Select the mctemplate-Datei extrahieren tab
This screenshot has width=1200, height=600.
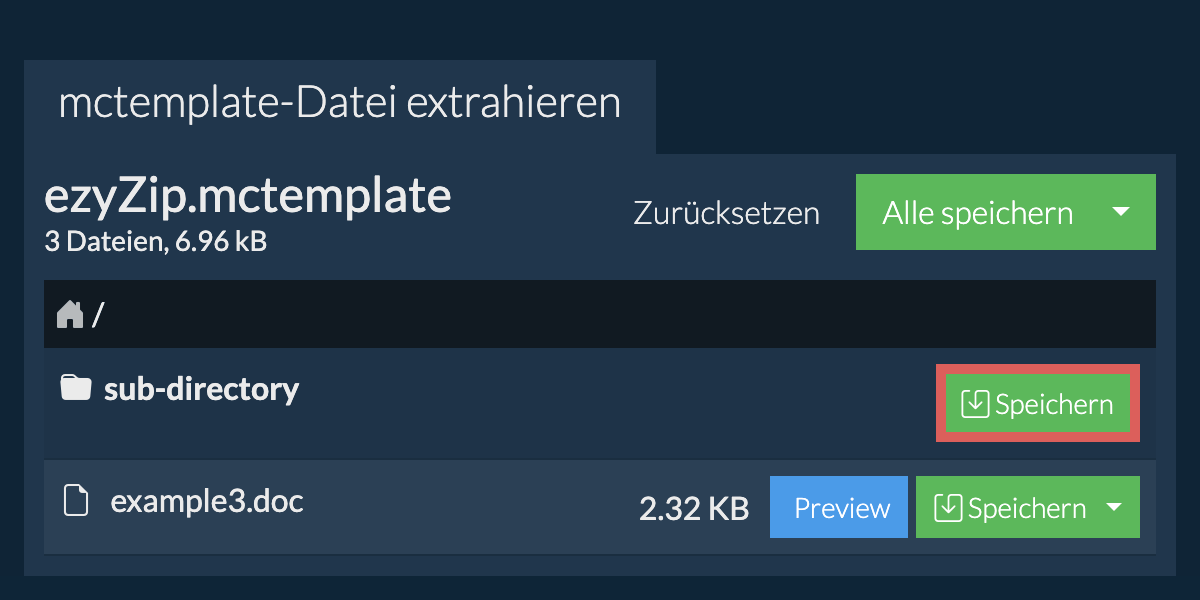[339, 104]
